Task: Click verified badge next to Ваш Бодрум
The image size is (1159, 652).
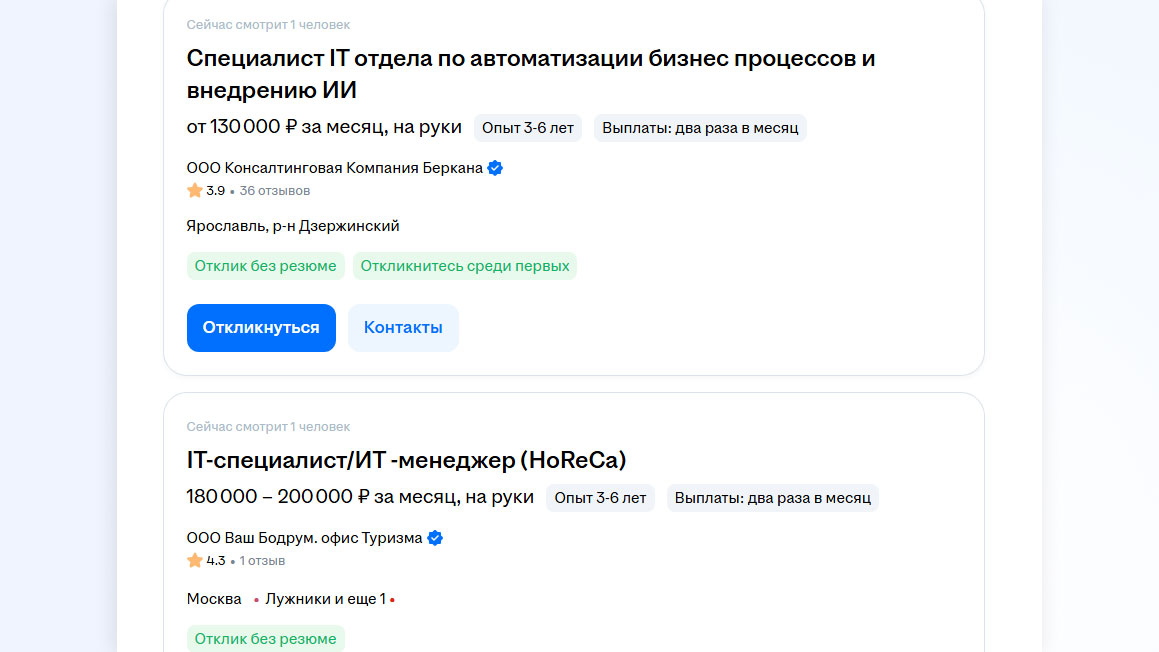Action: tap(435, 538)
